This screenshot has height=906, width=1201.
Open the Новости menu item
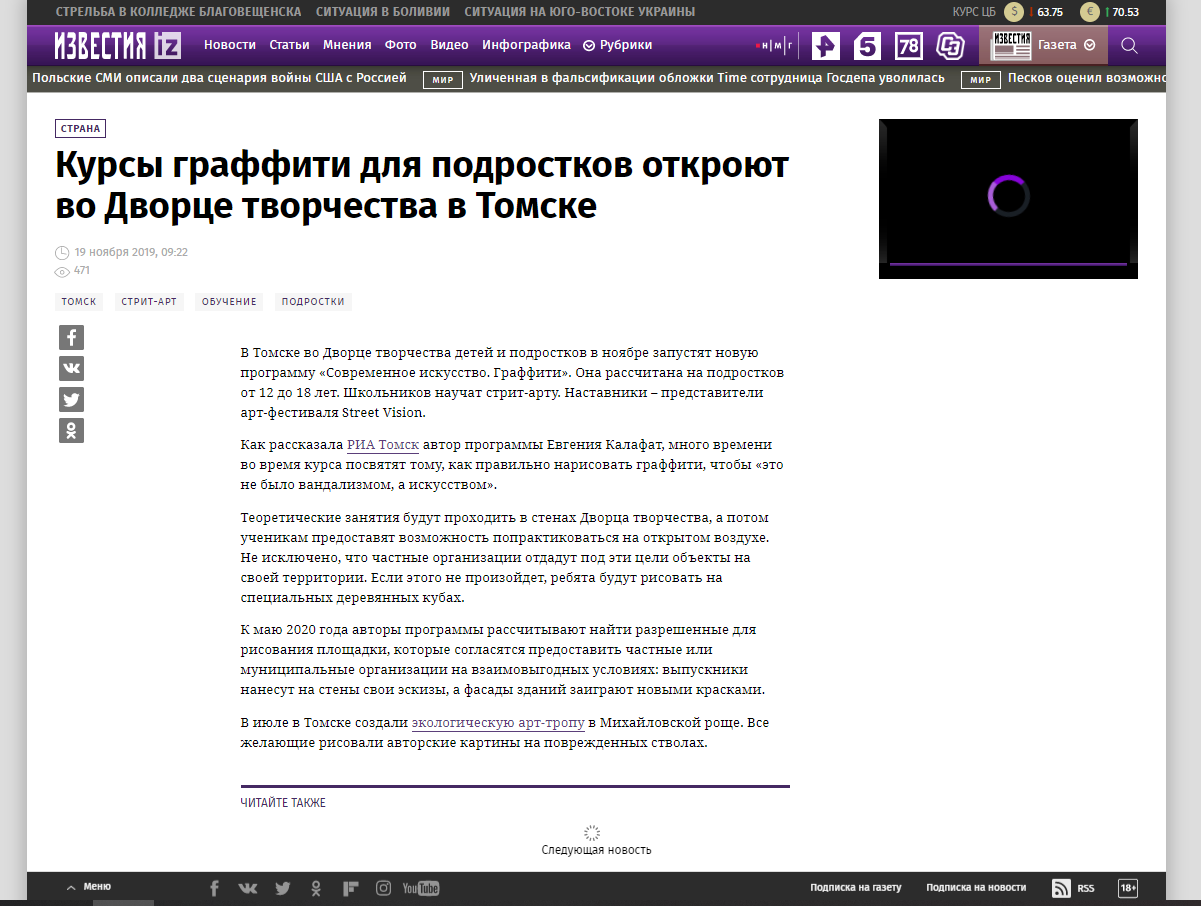[230, 45]
